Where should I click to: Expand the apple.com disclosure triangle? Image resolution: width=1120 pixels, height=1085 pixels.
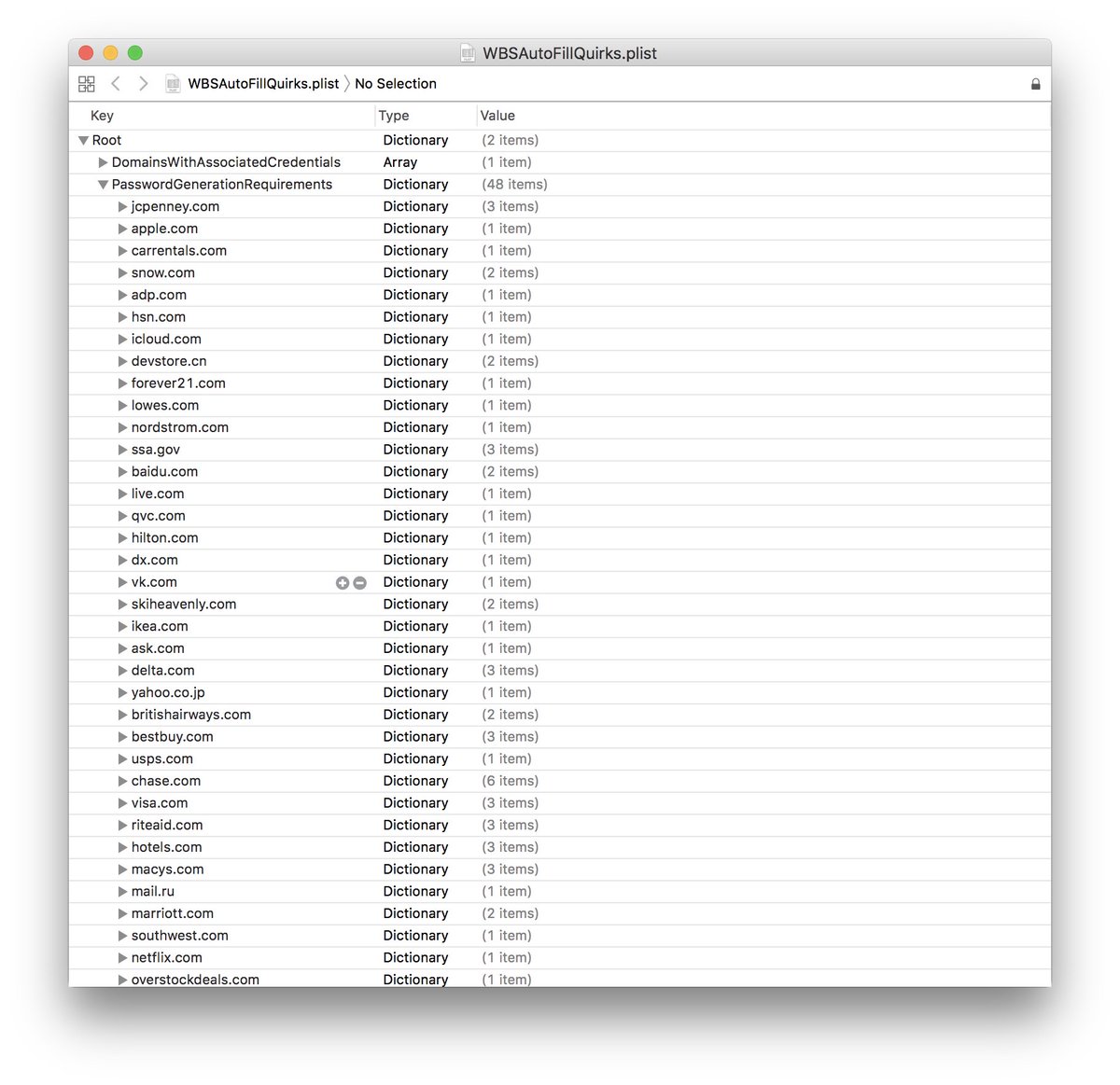click(122, 229)
